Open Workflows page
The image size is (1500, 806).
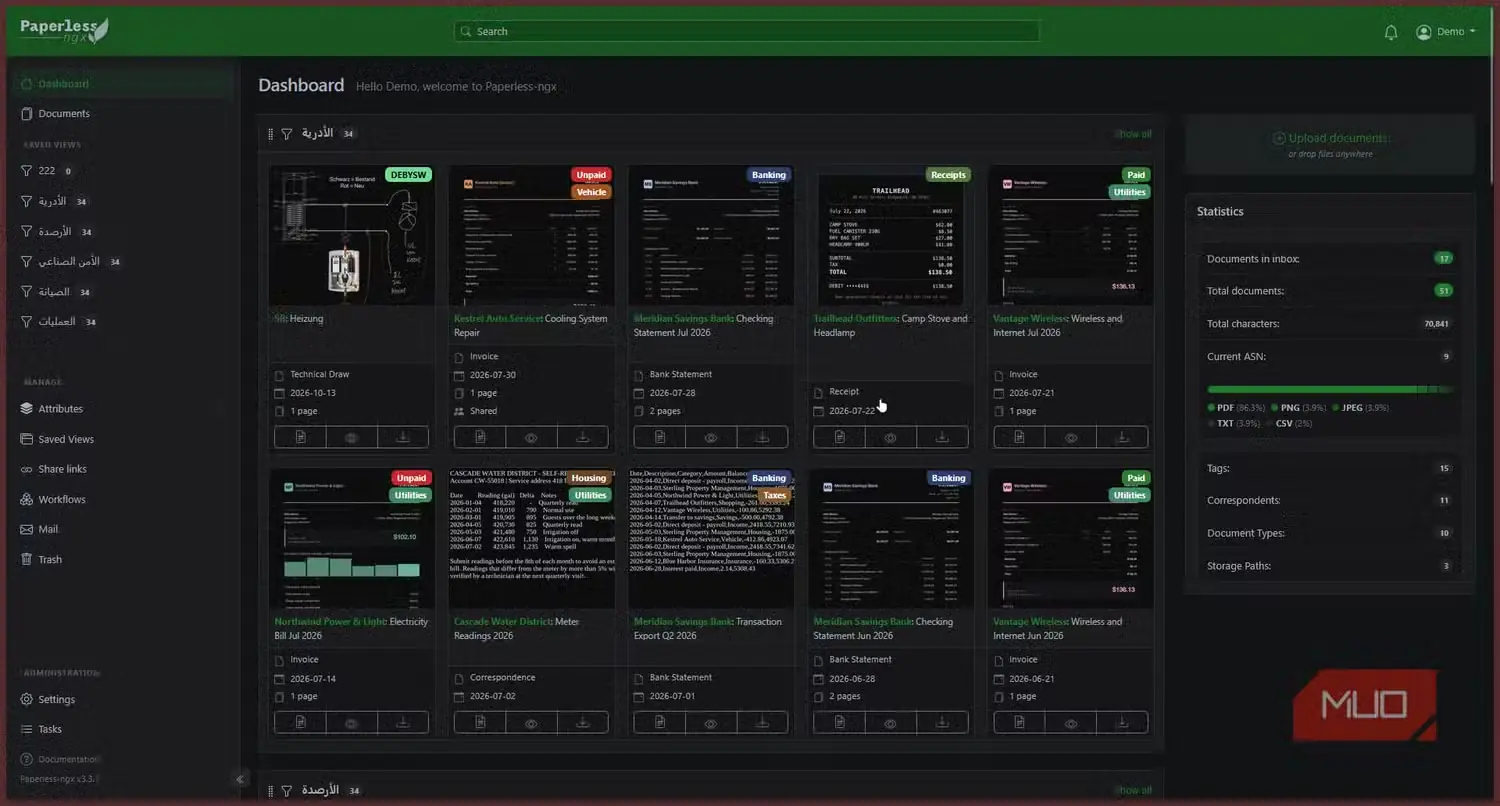click(x=62, y=499)
